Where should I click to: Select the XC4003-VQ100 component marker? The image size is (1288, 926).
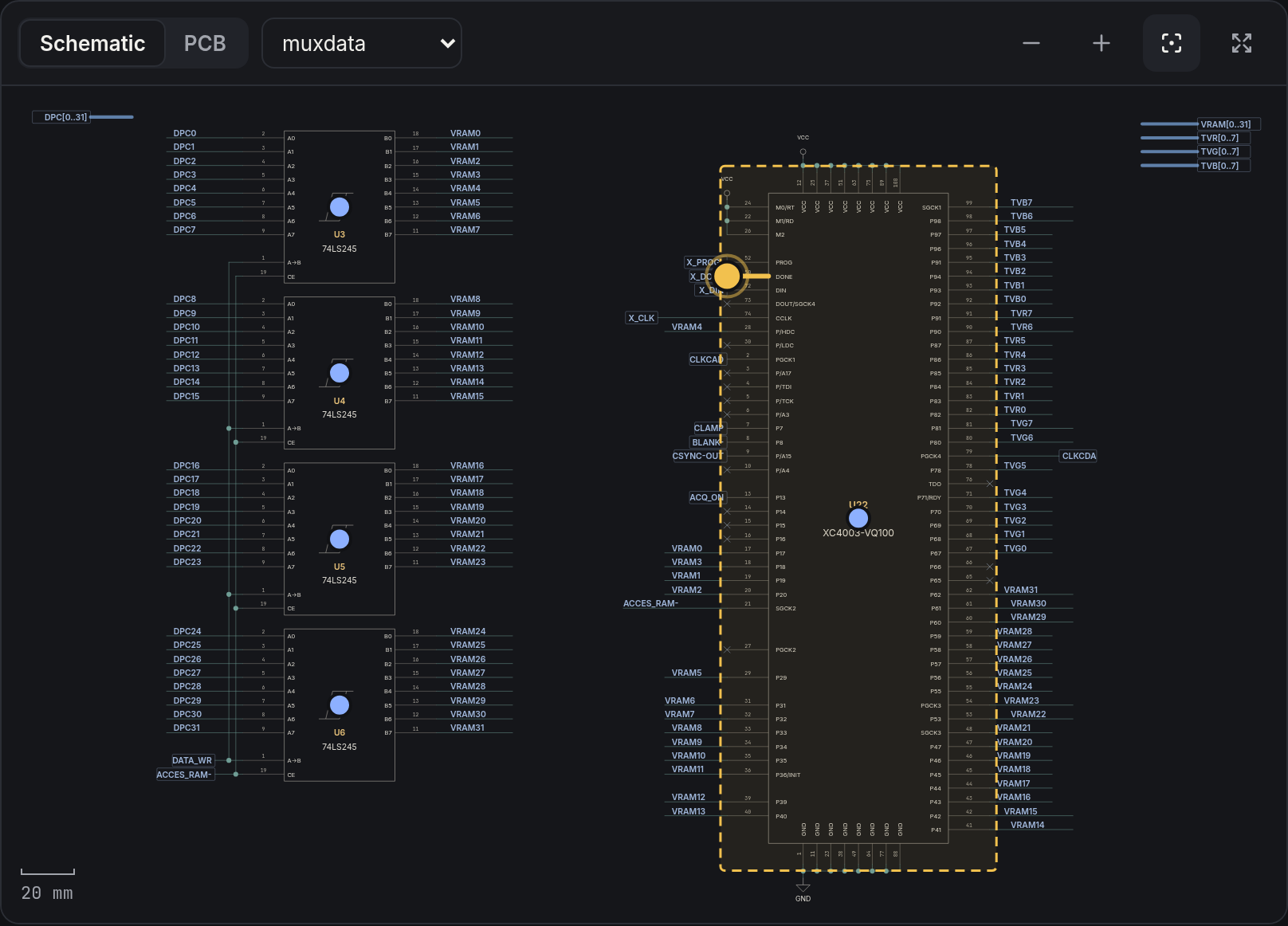[858, 519]
